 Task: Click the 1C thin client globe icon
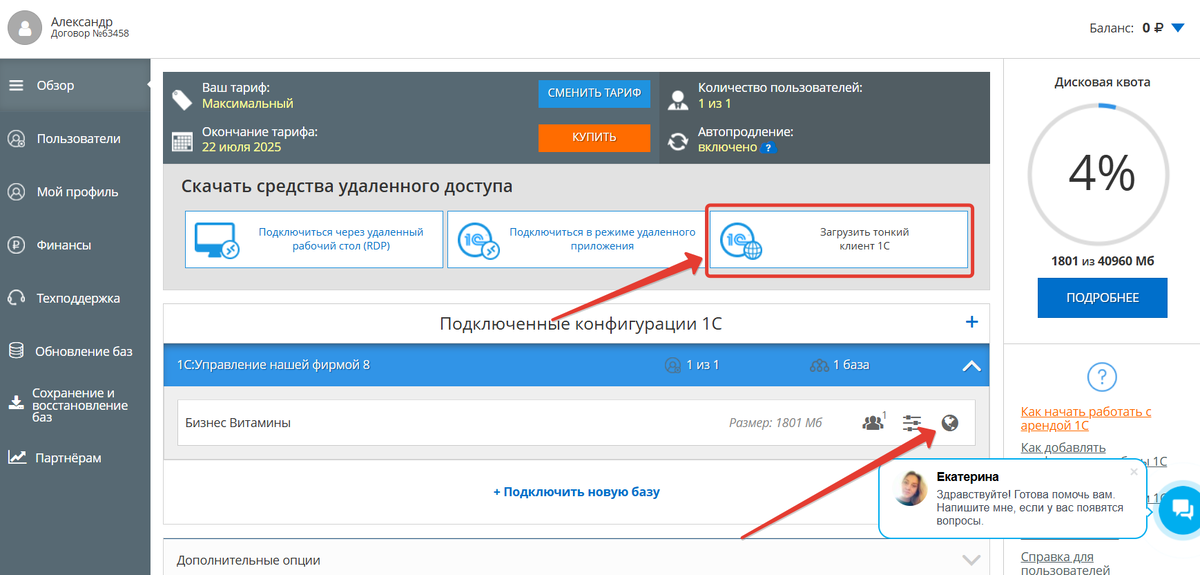coord(742,241)
